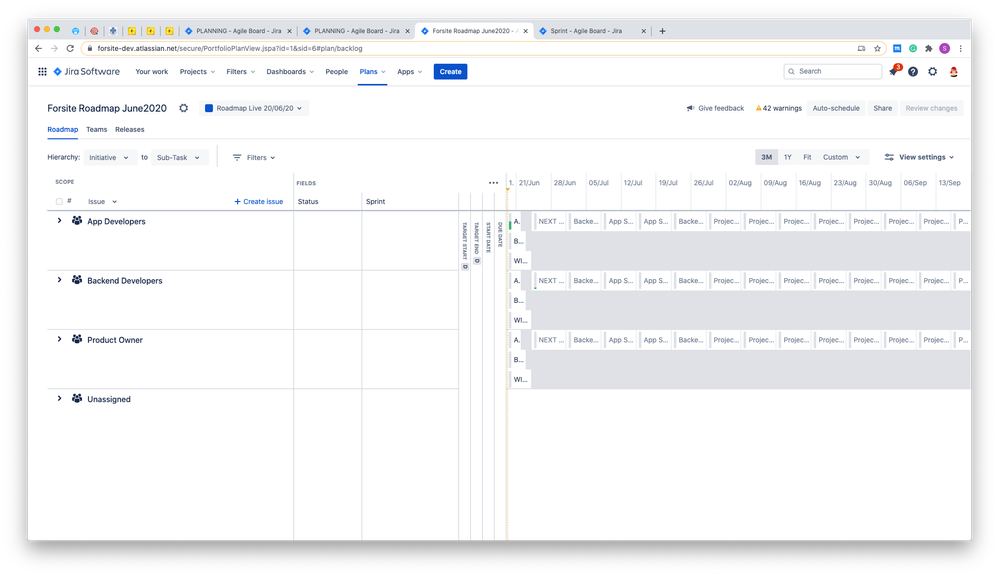
Task: Select the Fit timeframe button
Action: (x=807, y=157)
